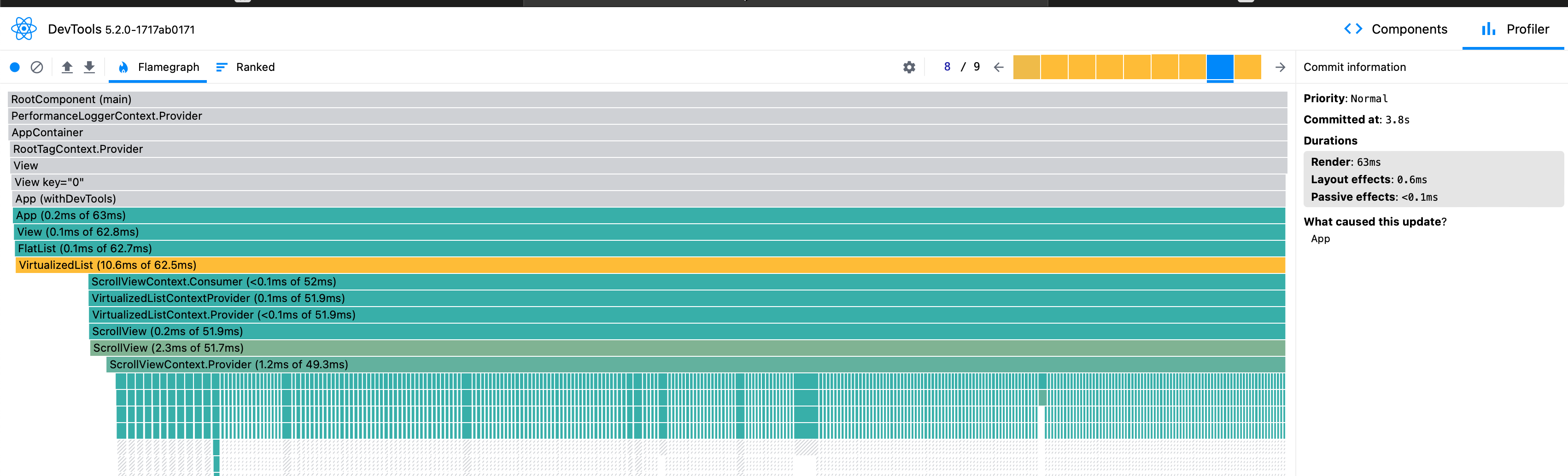This screenshot has height=476, width=1568.
Task: Select the RootTagContext.Provider row
Action: tap(648, 149)
